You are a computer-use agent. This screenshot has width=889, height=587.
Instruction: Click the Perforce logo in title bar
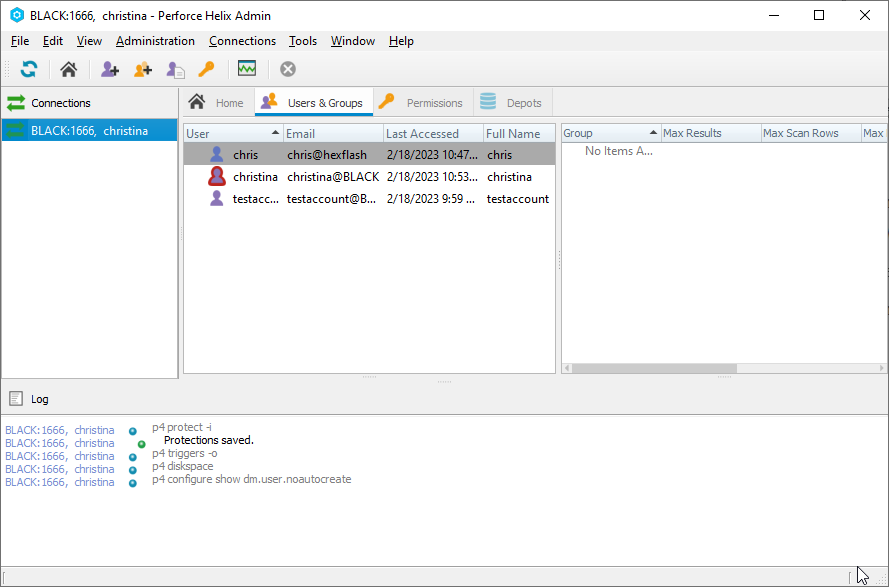(17, 15)
